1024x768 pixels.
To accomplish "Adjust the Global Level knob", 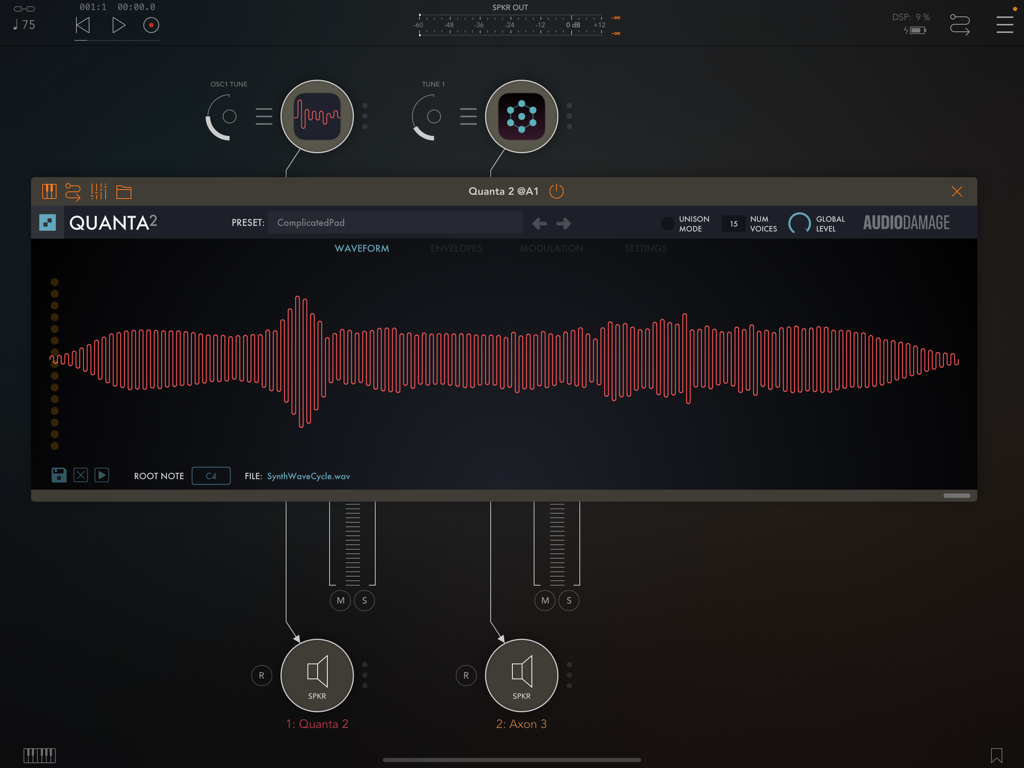I will coord(799,223).
